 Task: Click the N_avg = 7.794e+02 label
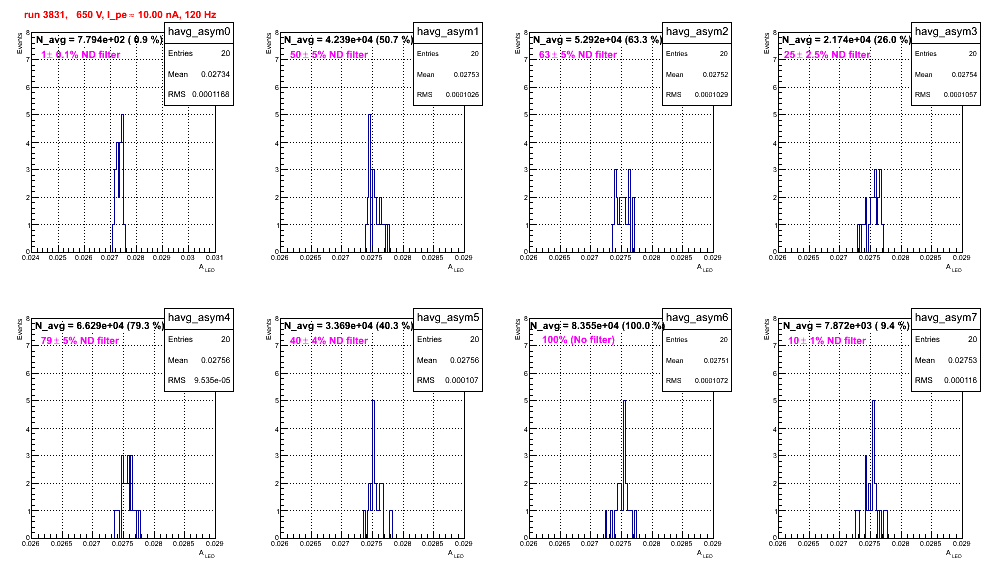[x=98, y=40]
